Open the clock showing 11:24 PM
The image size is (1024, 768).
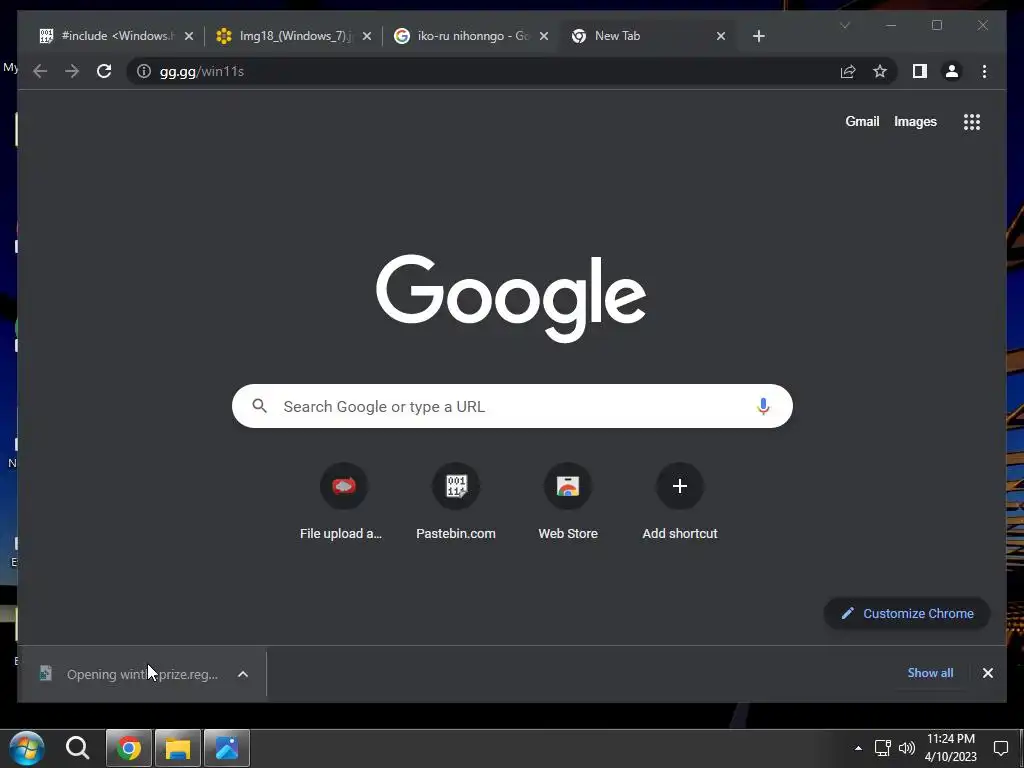pos(950,748)
